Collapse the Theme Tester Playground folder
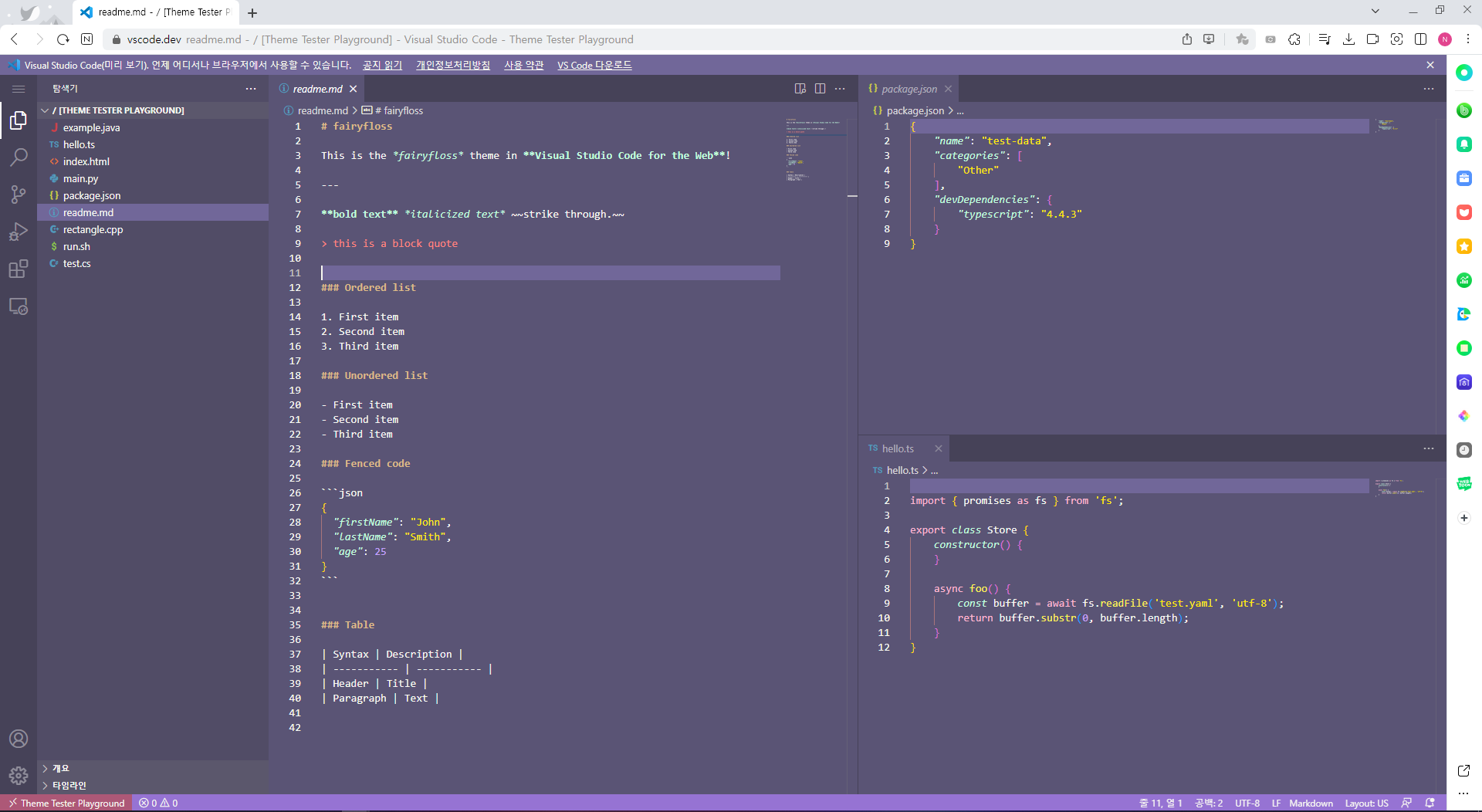 click(x=153, y=110)
